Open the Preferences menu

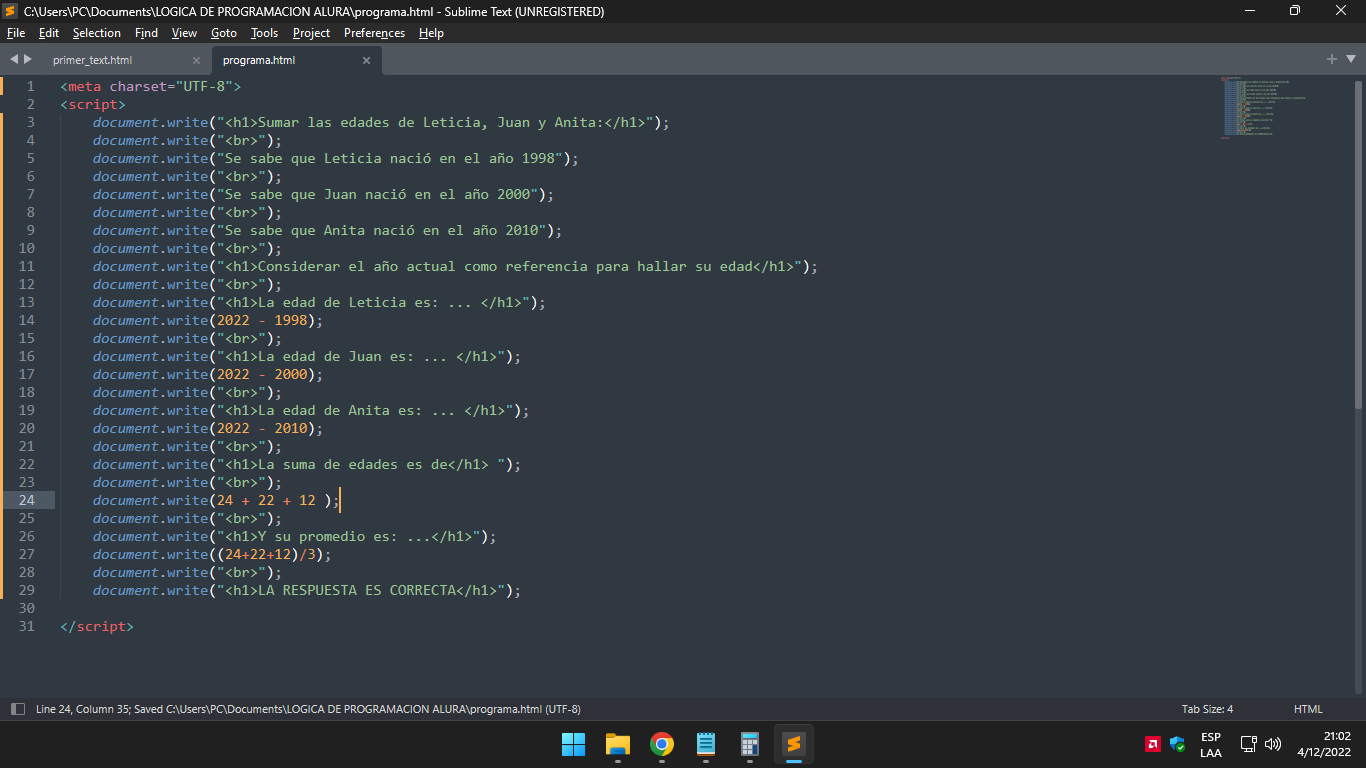point(374,33)
